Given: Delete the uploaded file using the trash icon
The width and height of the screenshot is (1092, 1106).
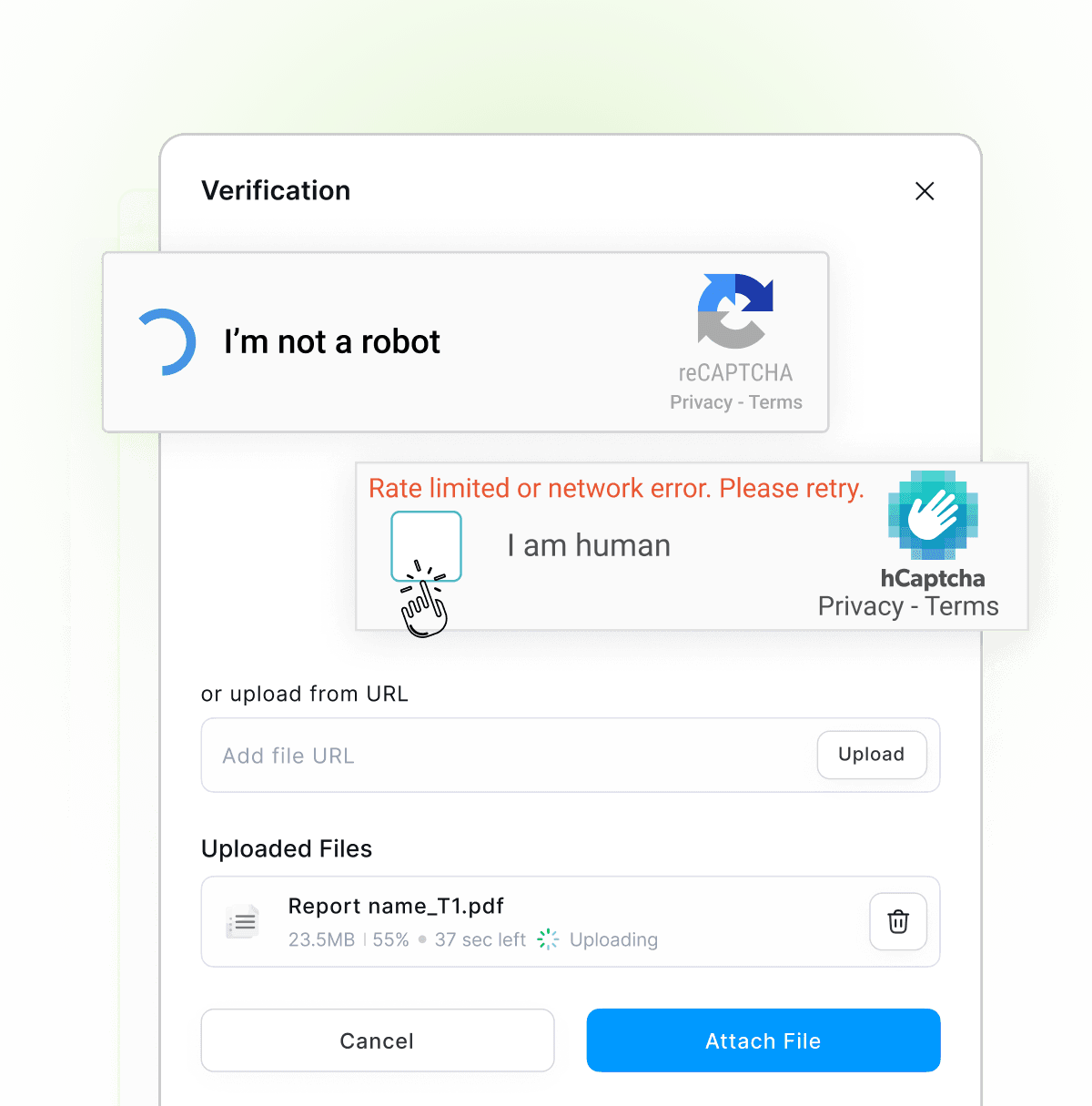Looking at the screenshot, I should (898, 921).
